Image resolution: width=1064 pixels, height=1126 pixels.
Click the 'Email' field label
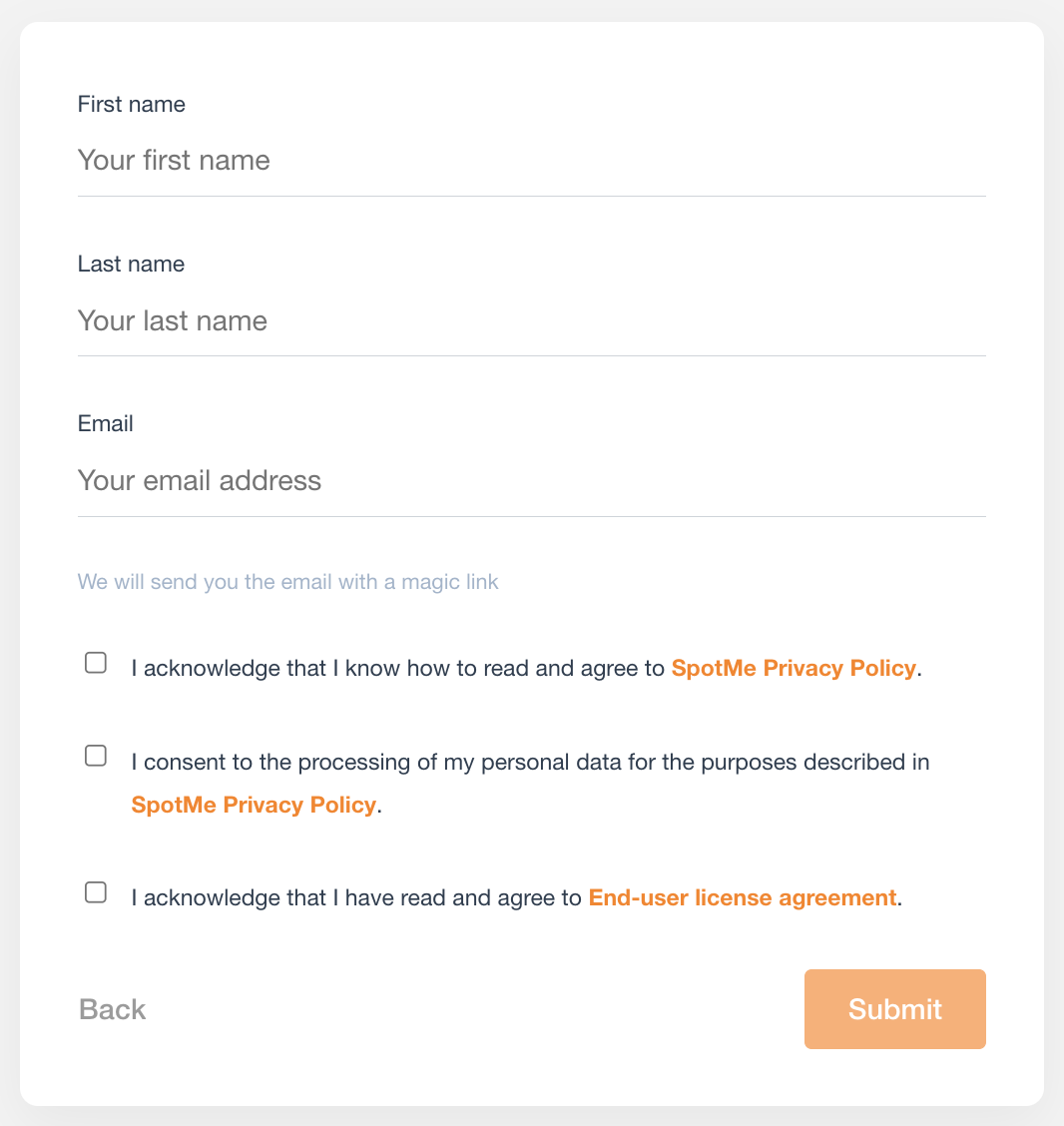click(106, 423)
